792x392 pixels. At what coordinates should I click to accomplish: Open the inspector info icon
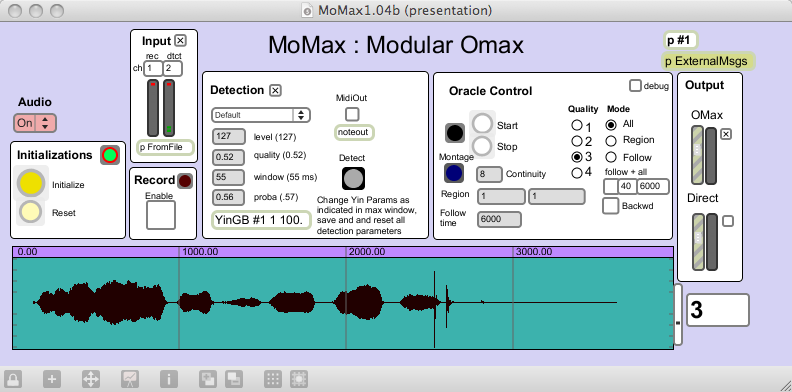[x=169, y=379]
